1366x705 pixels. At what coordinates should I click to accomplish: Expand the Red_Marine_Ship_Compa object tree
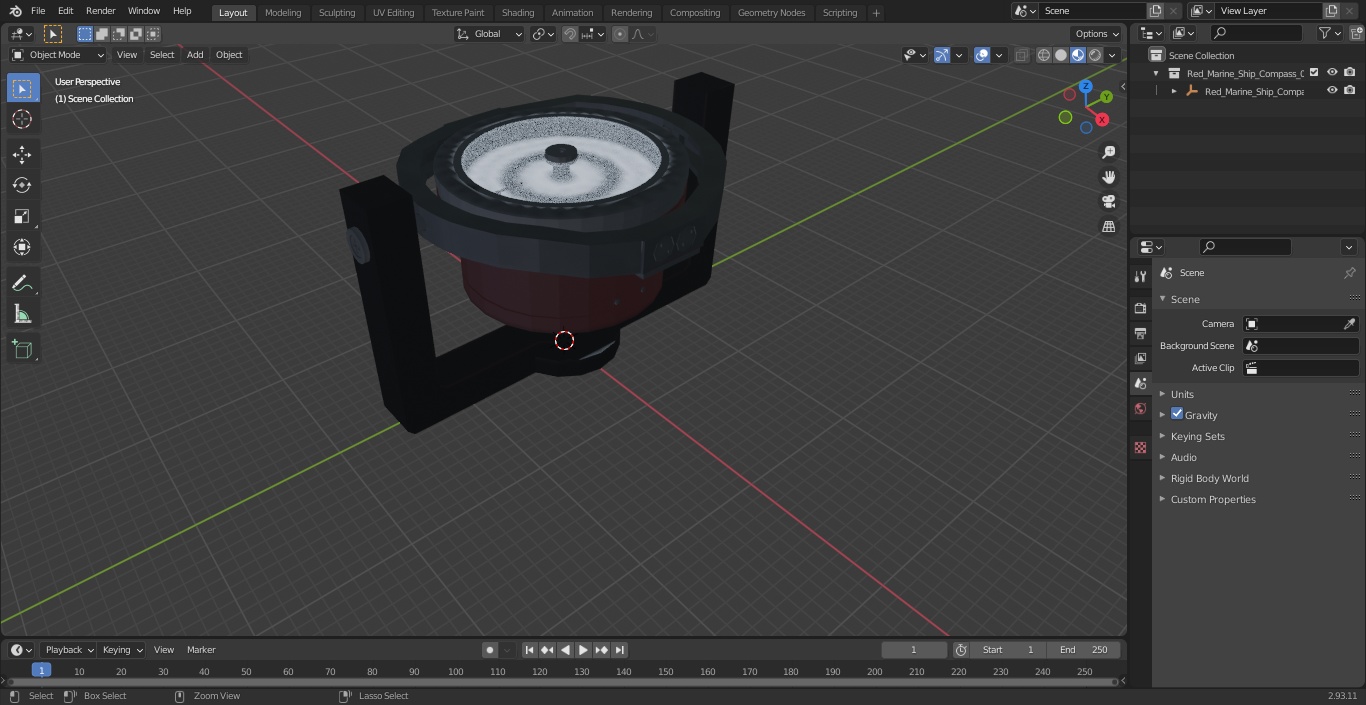1174,91
